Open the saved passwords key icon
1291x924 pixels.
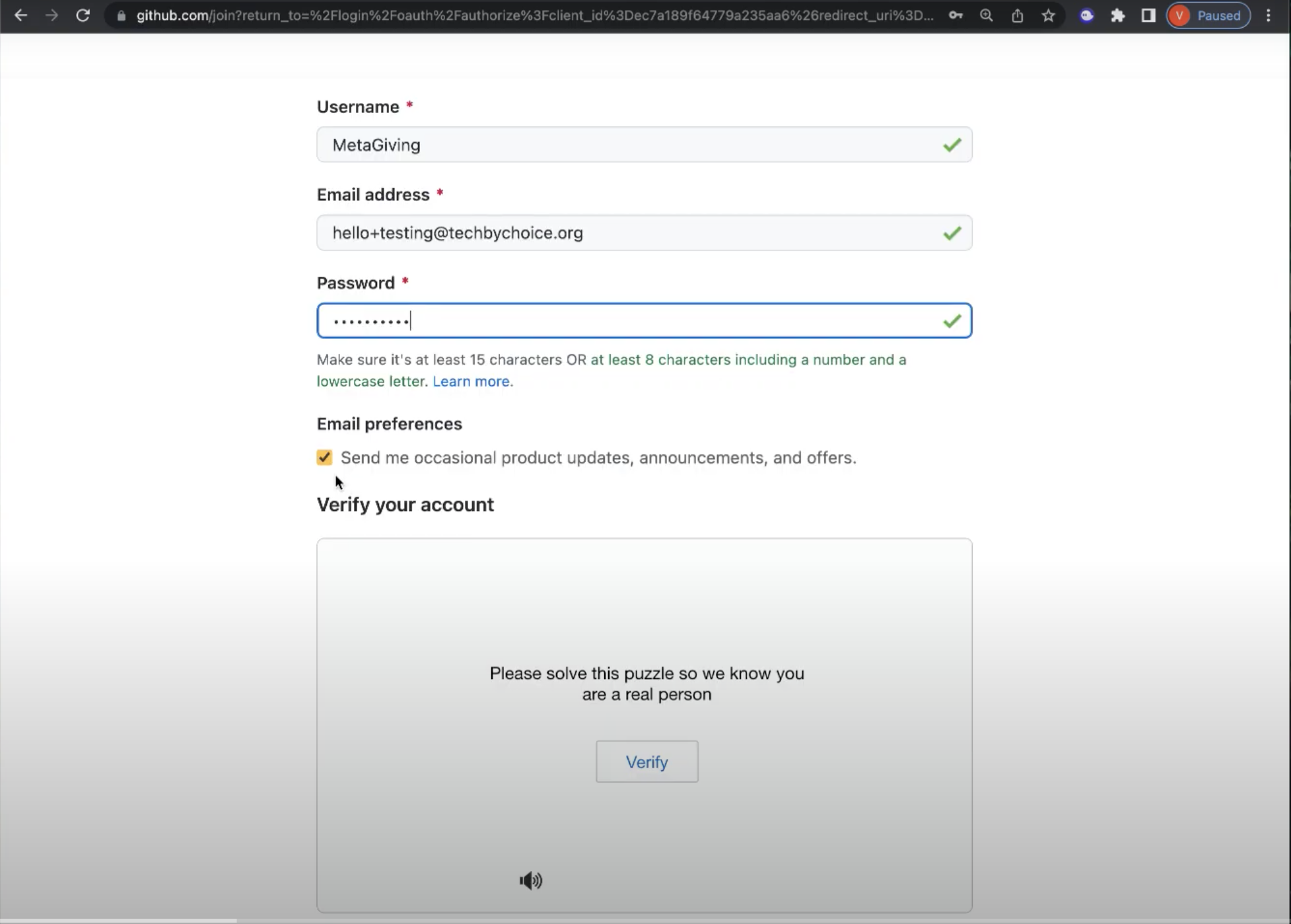click(956, 15)
